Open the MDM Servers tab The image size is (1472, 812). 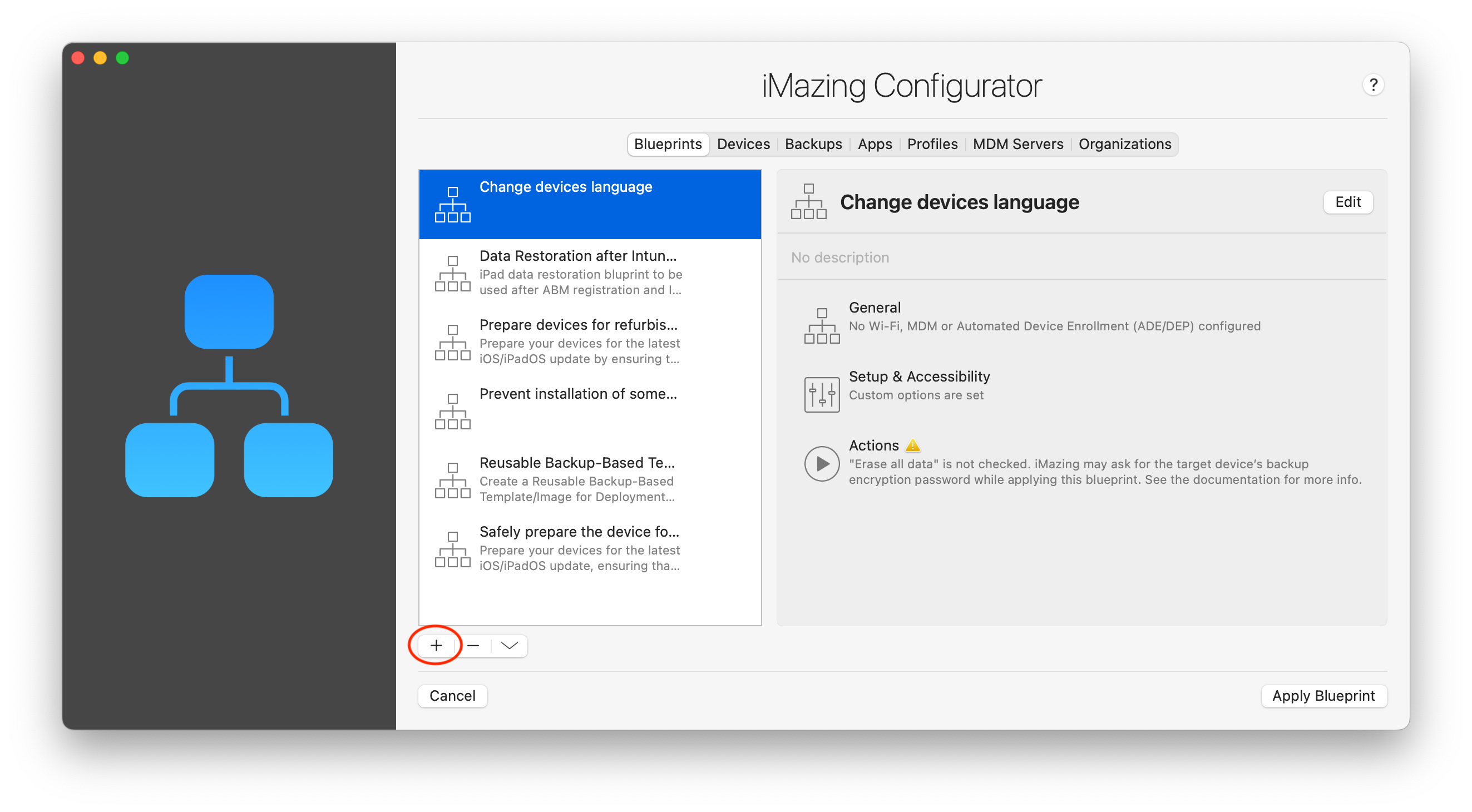click(1017, 144)
